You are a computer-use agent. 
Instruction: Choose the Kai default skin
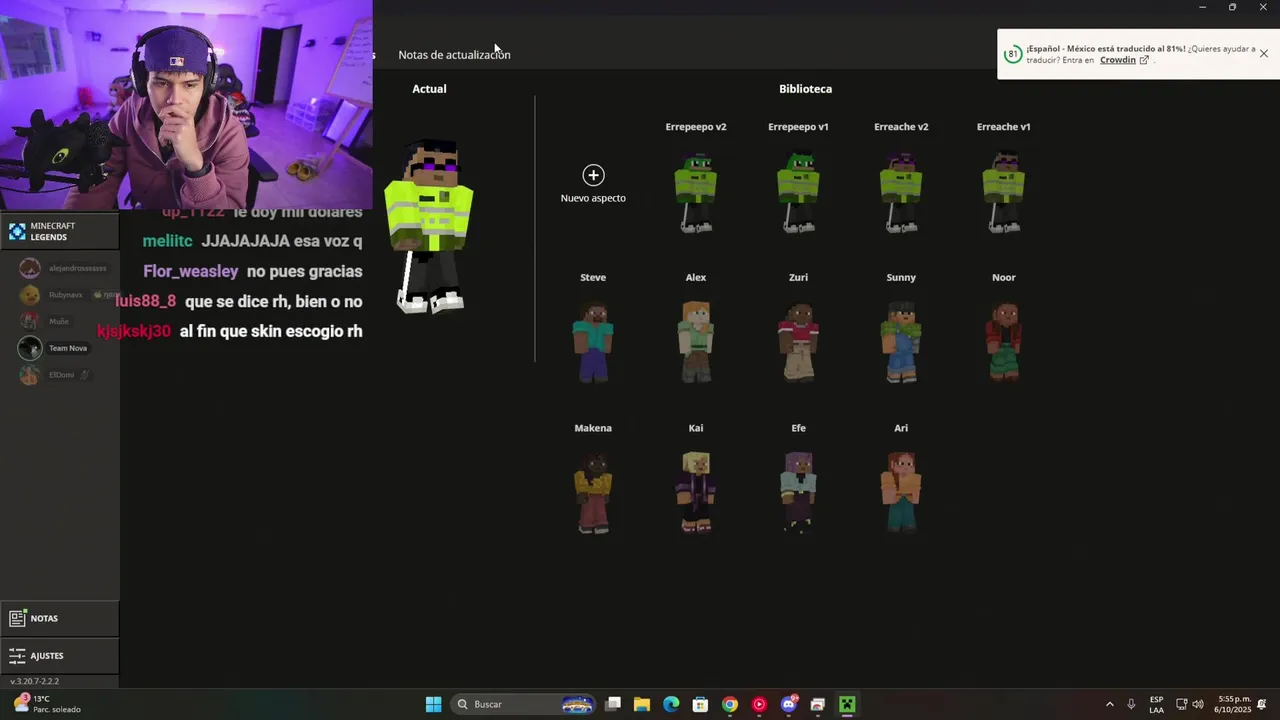(x=696, y=493)
